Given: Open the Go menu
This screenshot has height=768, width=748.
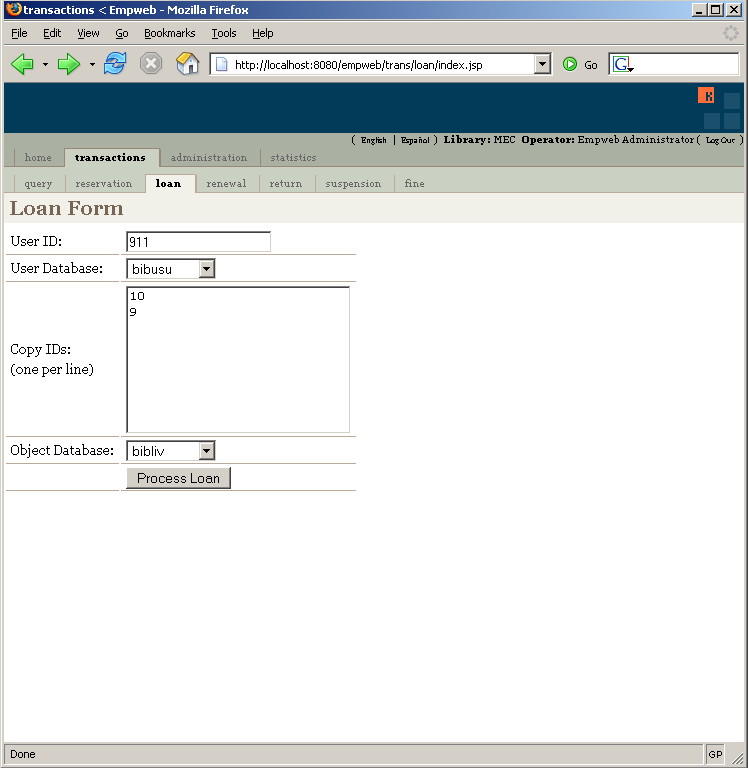Looking at the screenshot, I should (x=121, y=33).
